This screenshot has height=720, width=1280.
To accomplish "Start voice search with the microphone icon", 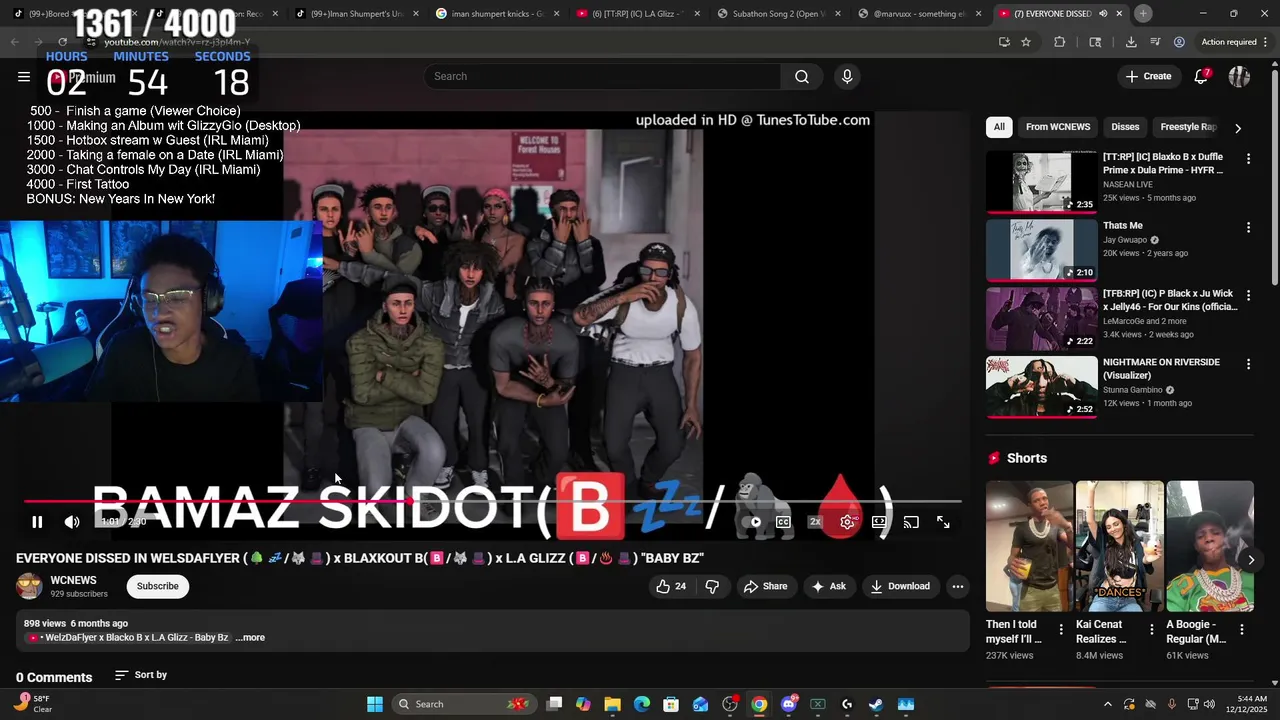I will click(847, 77).
